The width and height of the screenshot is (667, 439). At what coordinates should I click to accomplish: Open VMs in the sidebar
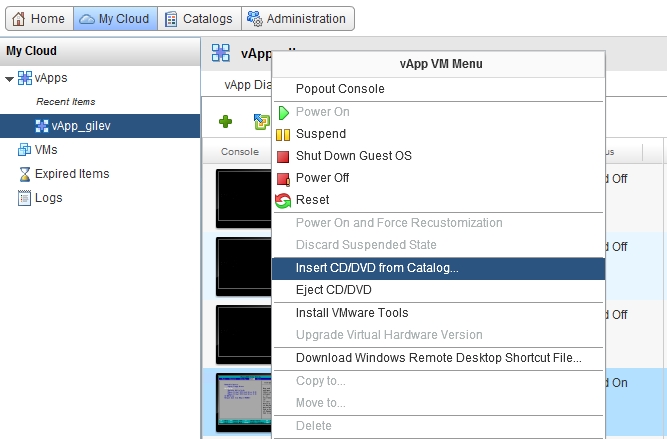46,150
